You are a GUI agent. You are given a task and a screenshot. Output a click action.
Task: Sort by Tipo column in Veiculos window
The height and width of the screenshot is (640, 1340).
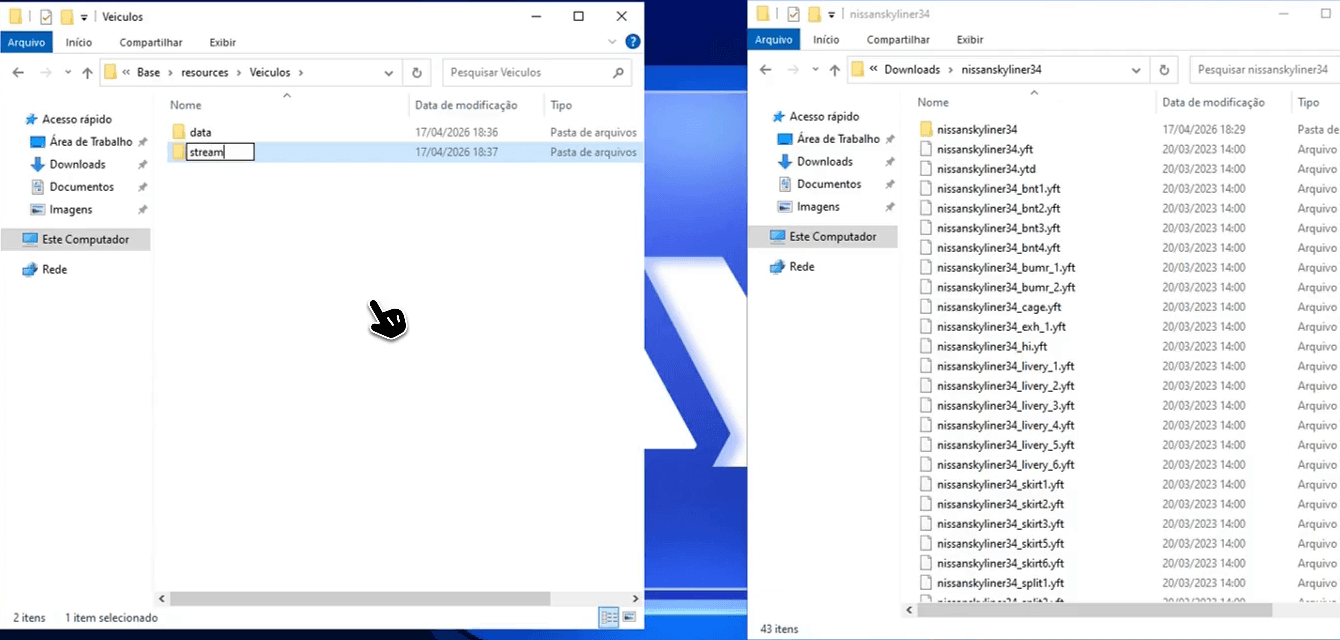point(561,105)
